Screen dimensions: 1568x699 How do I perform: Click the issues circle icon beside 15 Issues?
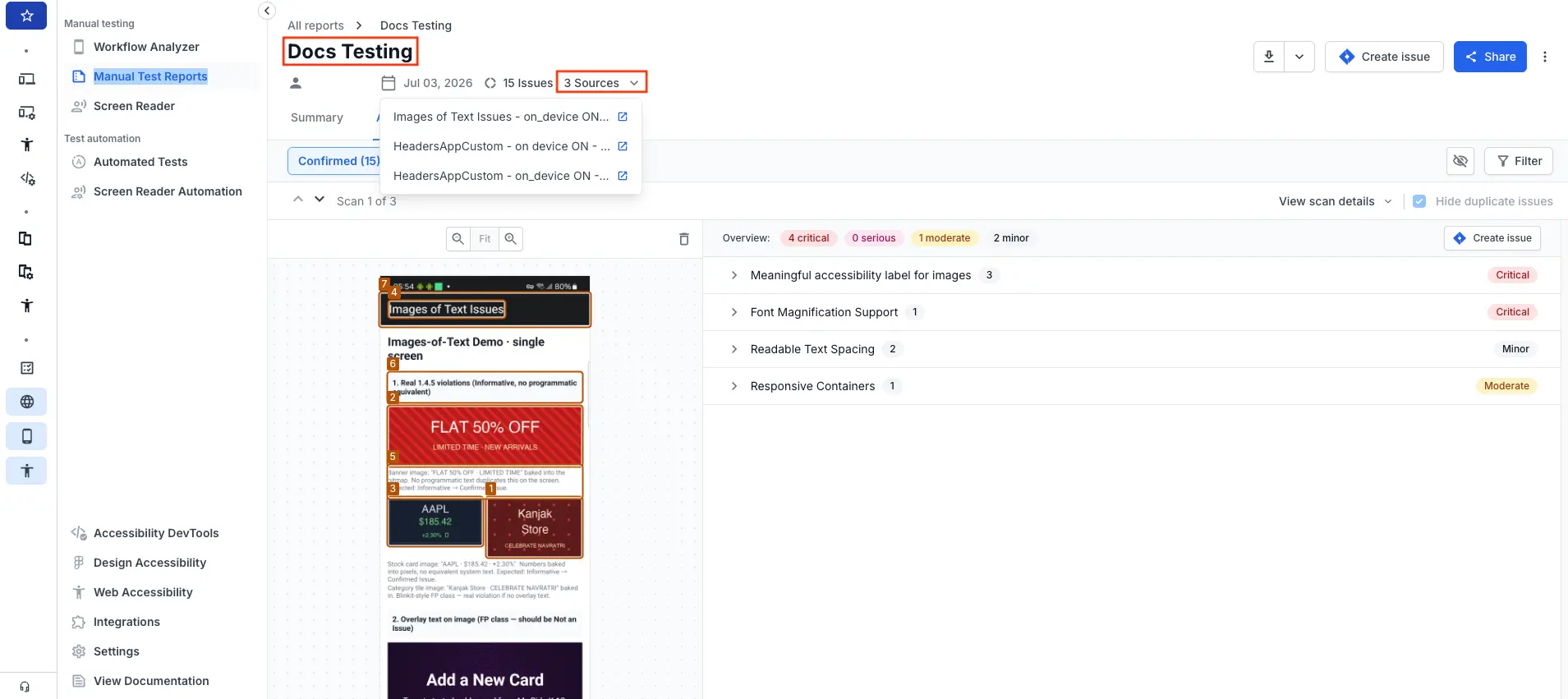(x=490, y=83)
